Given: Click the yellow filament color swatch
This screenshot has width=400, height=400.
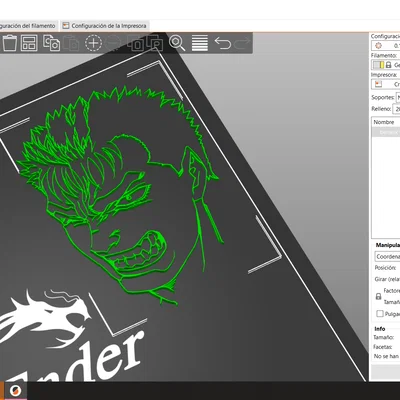Looking at the screenshot, I should pyautogui.click(x=382, y=65).
